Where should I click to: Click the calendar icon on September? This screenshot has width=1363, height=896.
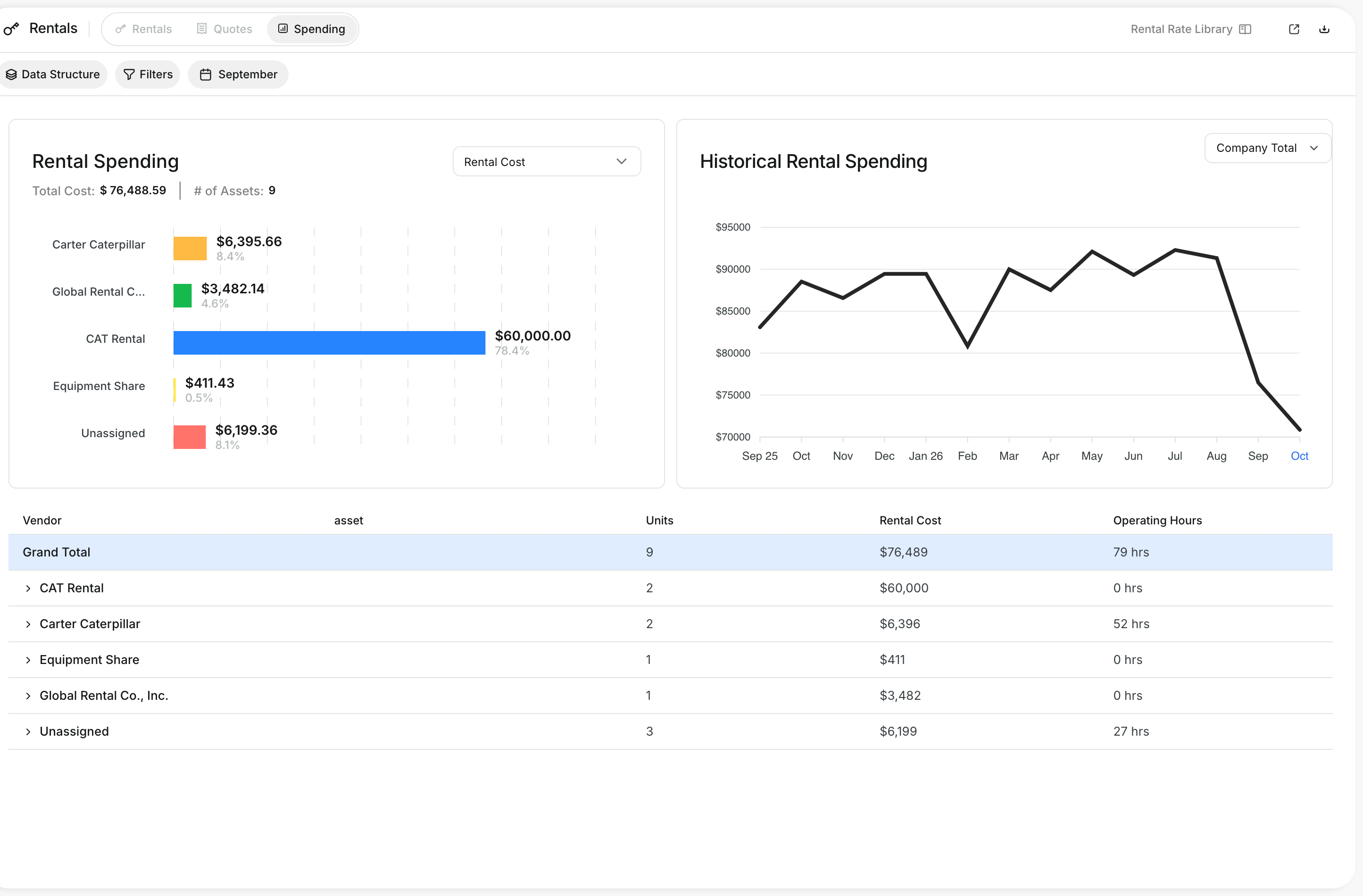pos(206,75)
